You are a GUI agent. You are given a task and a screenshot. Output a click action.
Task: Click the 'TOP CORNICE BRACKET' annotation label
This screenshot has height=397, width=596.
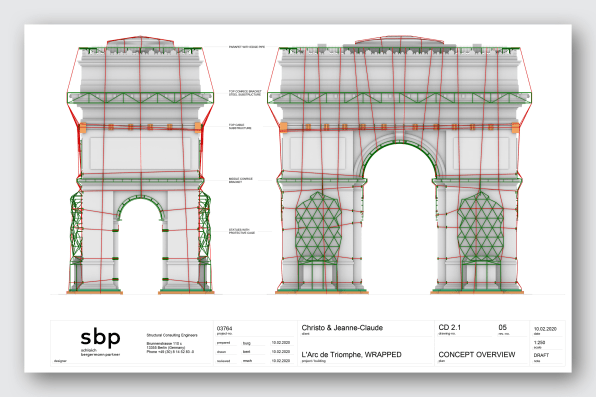[x=245, y=93]
